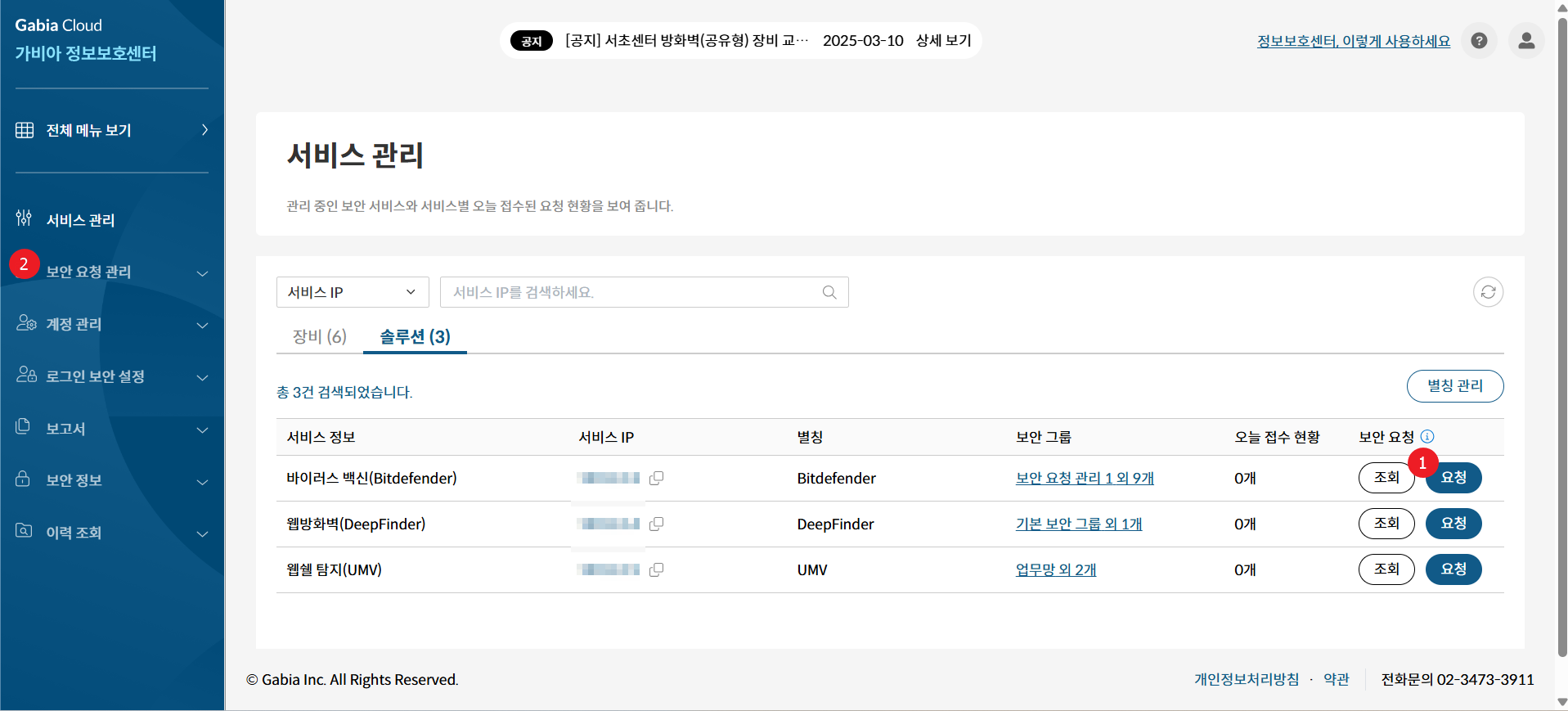The width and height of the screenshot is (1568, 711).
Task: Open the 보안 요청 관리 1 외 9개 link
Action: click(x=1085, y=478)
